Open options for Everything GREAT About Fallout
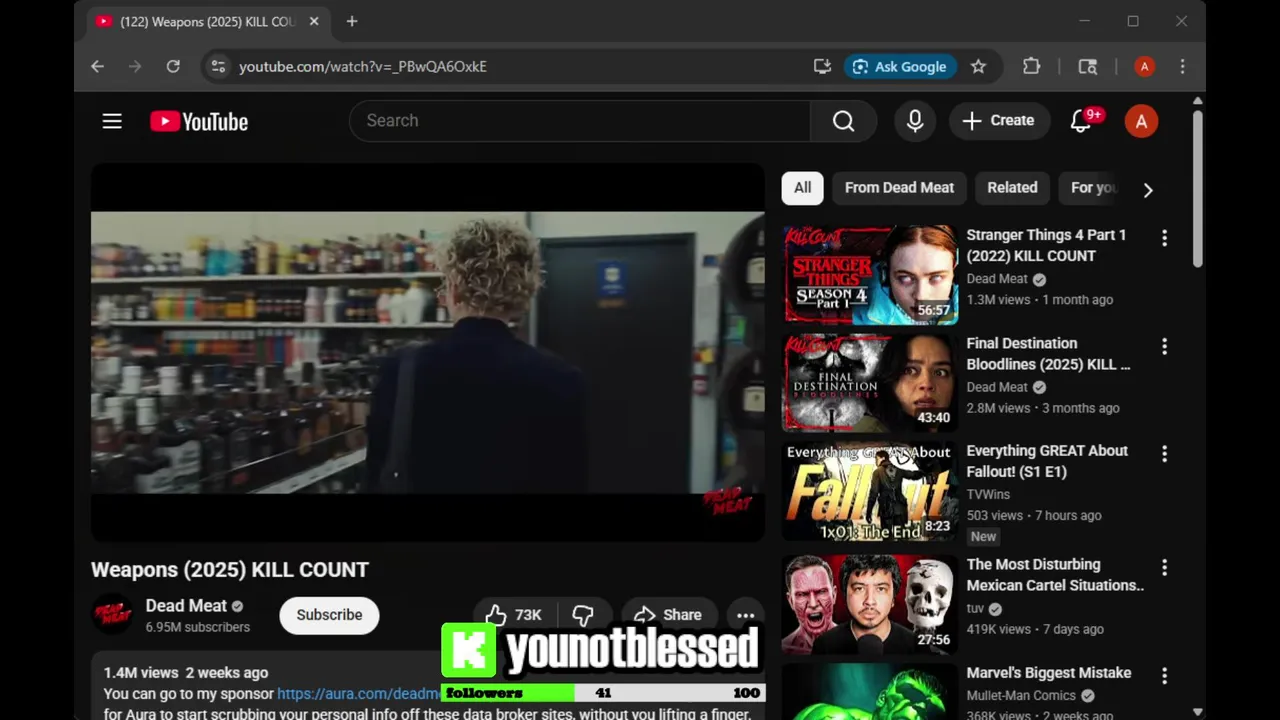This screenshot has width=1280, height=720. click(x=1164, y=454)
